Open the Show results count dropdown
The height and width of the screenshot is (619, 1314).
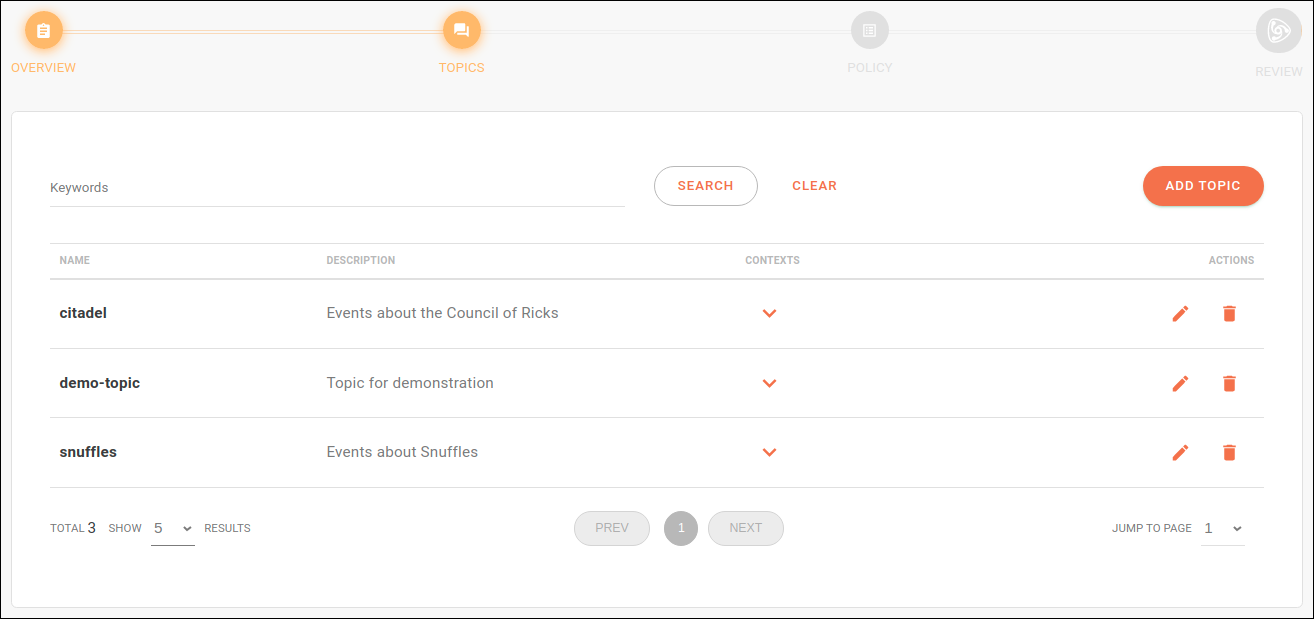point(172,528)
